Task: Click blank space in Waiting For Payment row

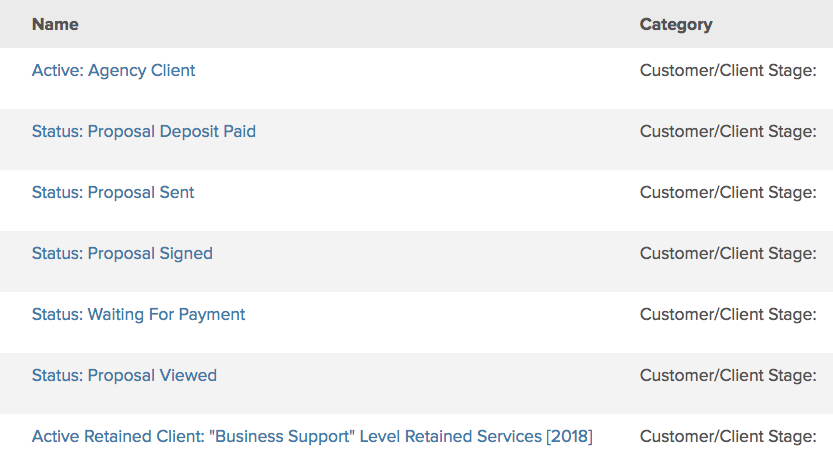Action: coord(440,314)
